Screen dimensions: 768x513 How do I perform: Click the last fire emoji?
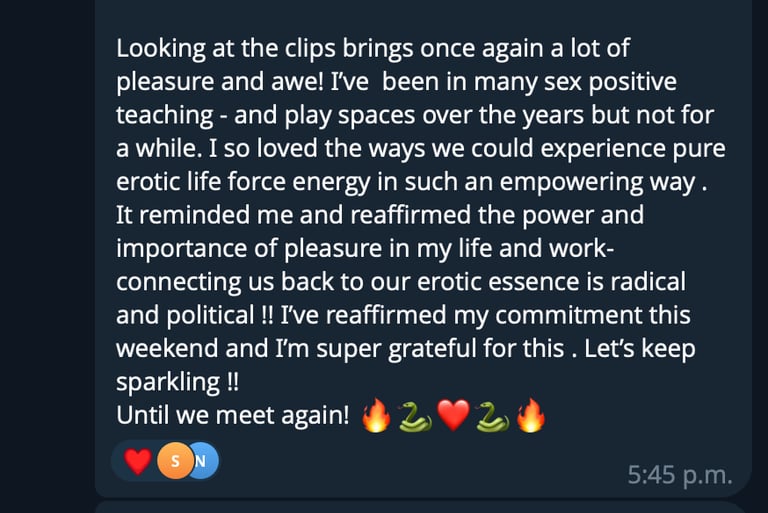[x=530, y=416]
